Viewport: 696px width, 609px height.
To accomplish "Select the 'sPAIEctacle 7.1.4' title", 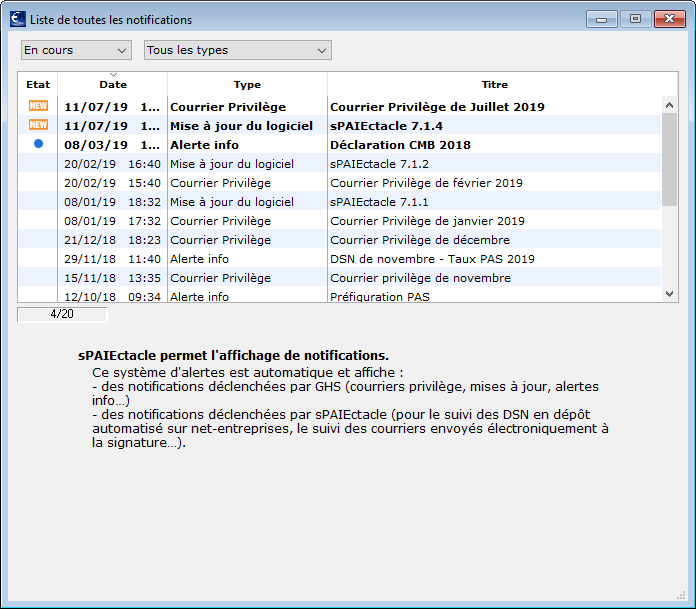I will [386, 126].
